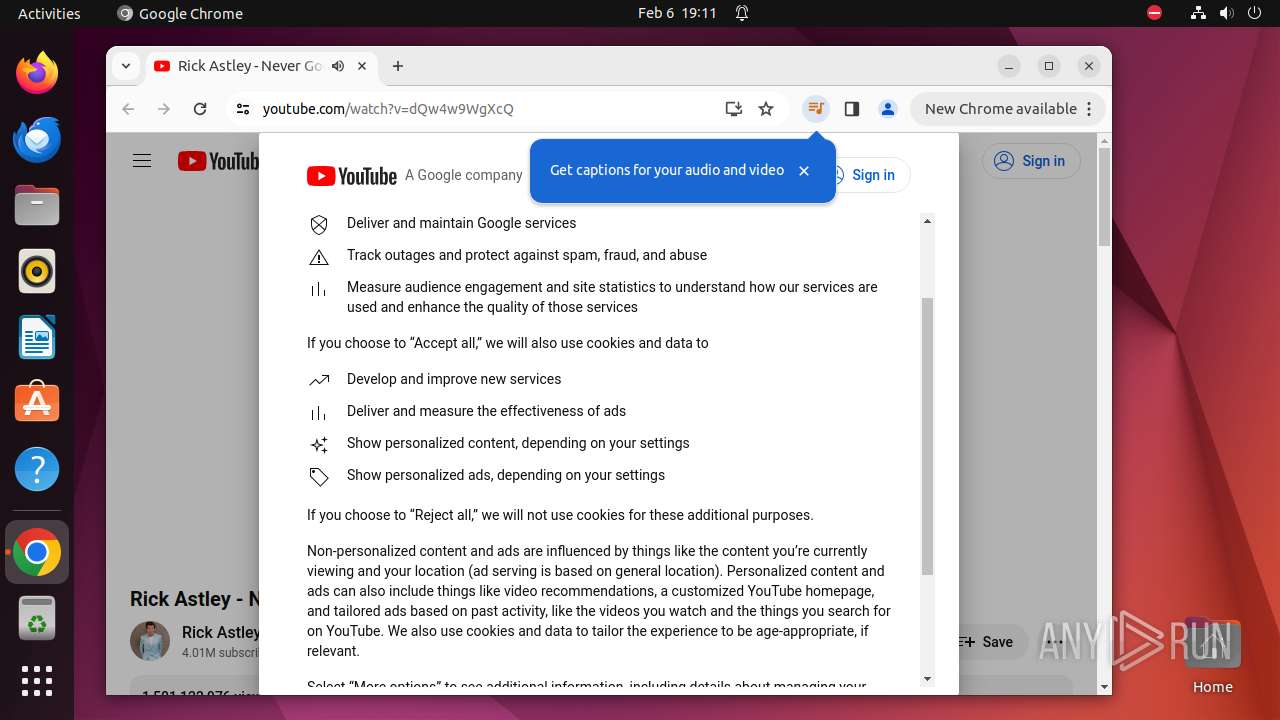Open the notification bell in top bar
This screenshot has width=1280, height=720.
click(x=742, y=13)
